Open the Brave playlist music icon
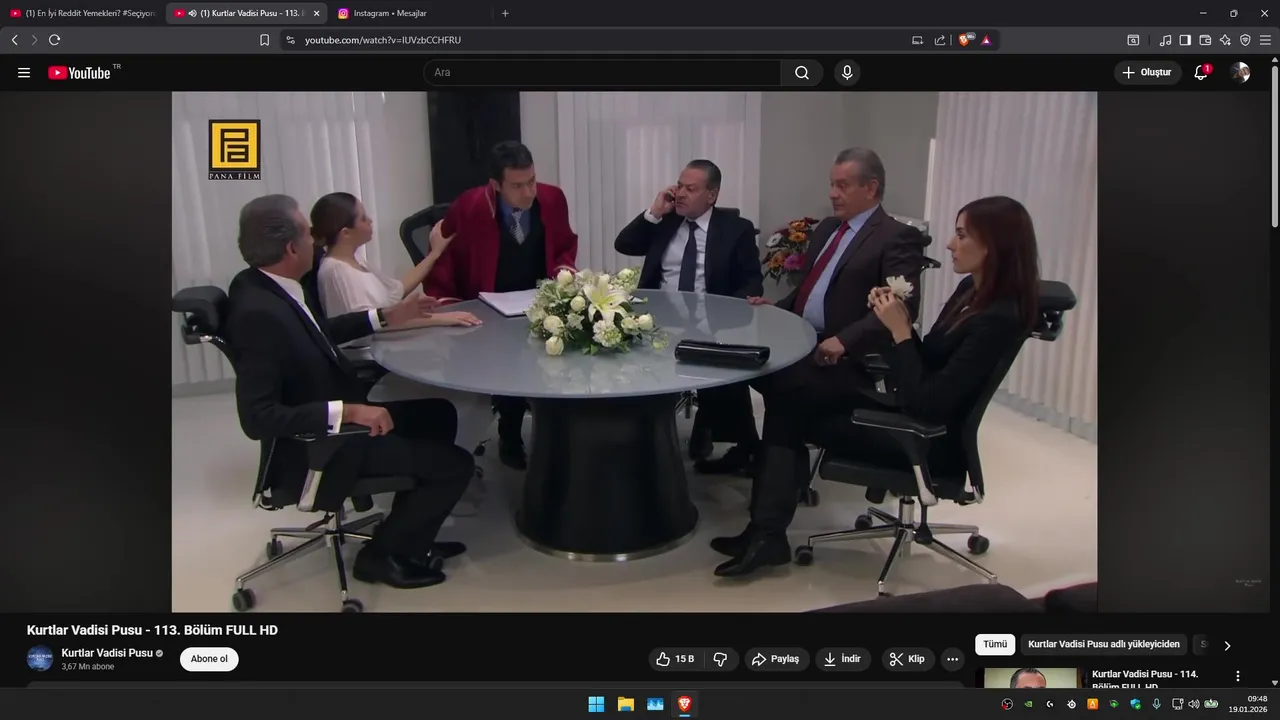This screenshot has width=1280, height=720. point(1165,40)
